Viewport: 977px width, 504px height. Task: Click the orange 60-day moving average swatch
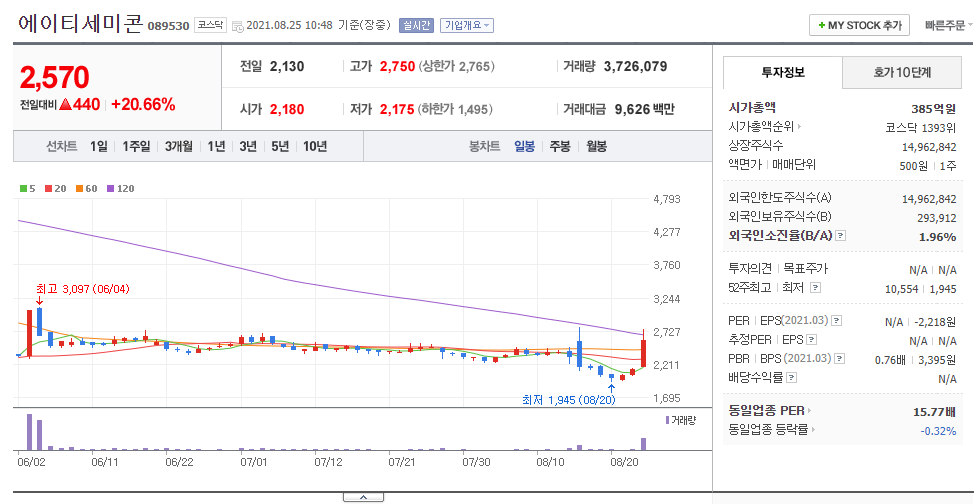coord(79,189)
